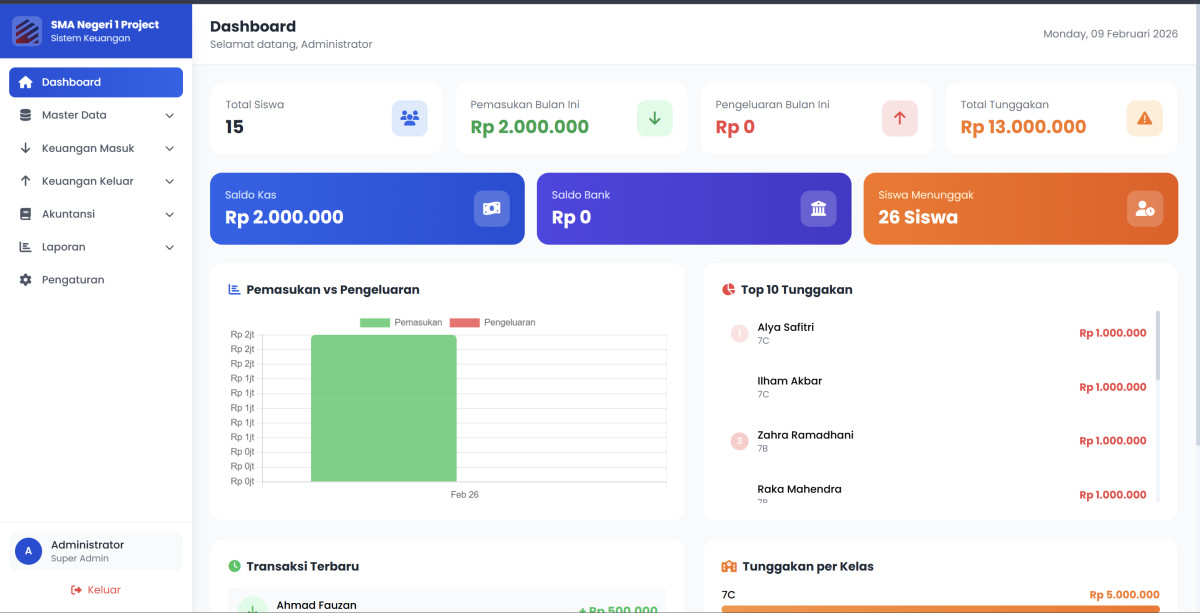Viewport: 1200px width, 613px height.
Task: Click the Administrator avatar circle
Action: pyautogui.click(x=28, y=551)
